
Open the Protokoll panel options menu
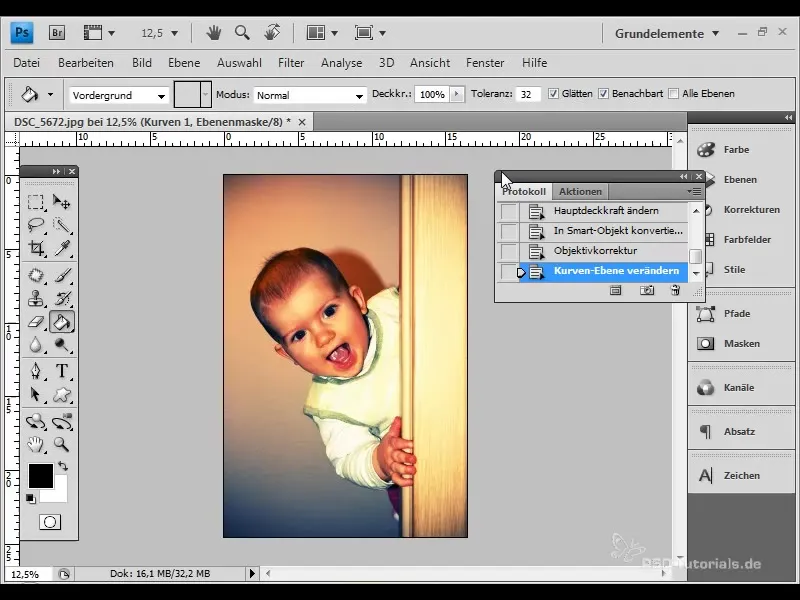click(695, 191)
